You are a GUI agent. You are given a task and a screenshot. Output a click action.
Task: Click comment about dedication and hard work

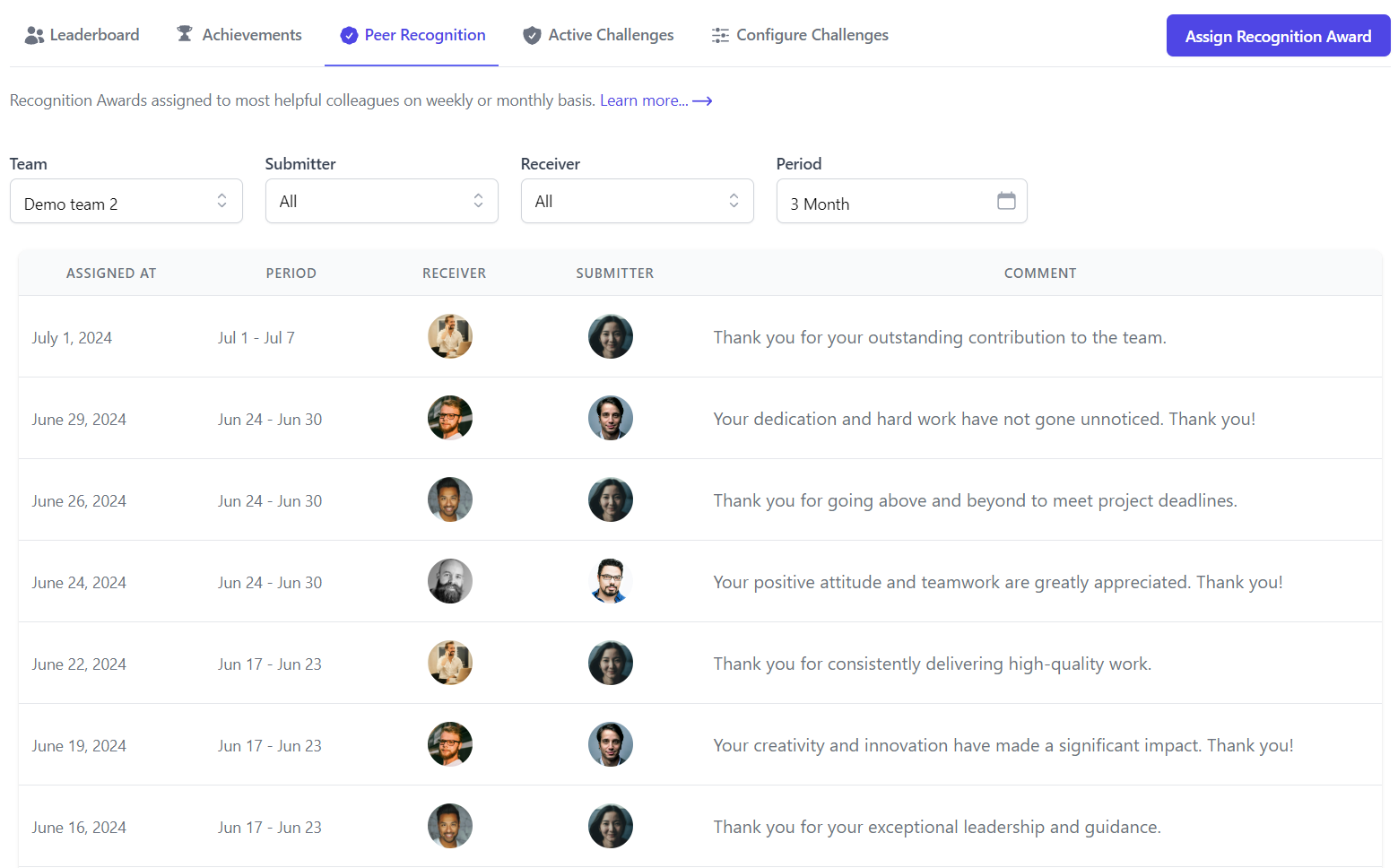pyautogui.click(x=985, y=419)
